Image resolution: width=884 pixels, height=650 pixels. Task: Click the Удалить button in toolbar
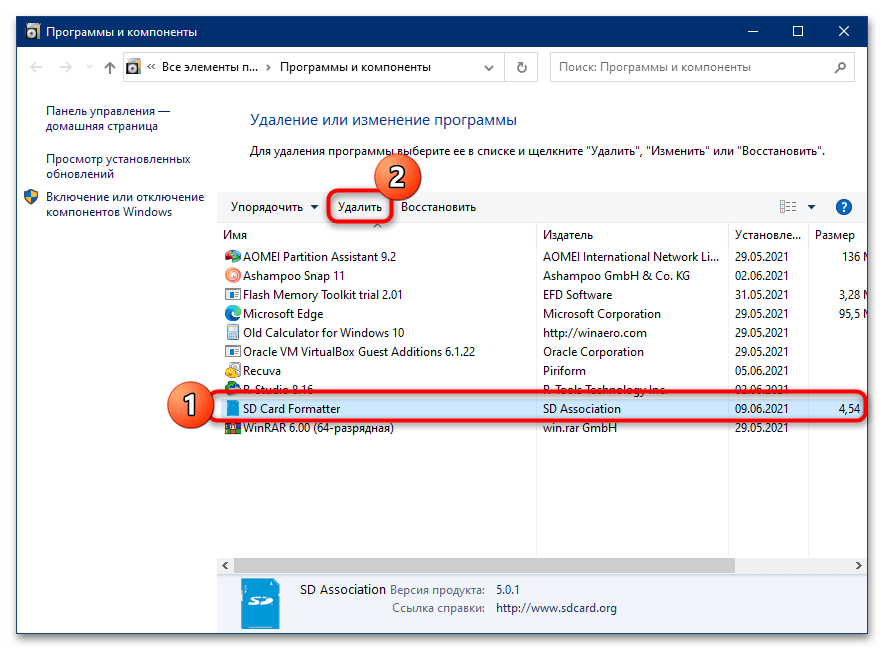tap(360, 207)
